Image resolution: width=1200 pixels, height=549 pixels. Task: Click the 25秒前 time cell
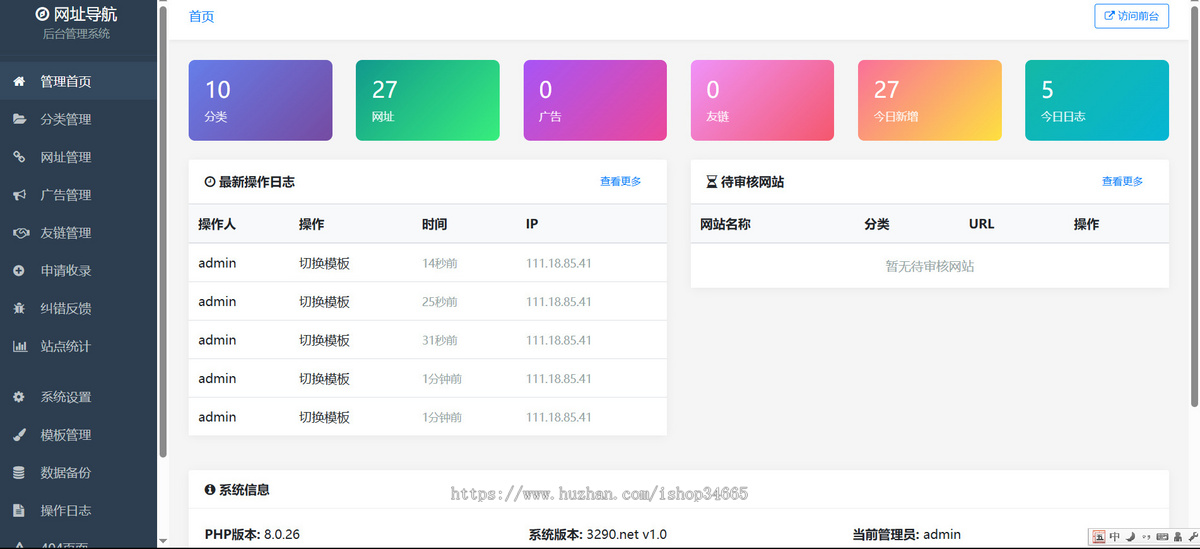click(440, 302)
